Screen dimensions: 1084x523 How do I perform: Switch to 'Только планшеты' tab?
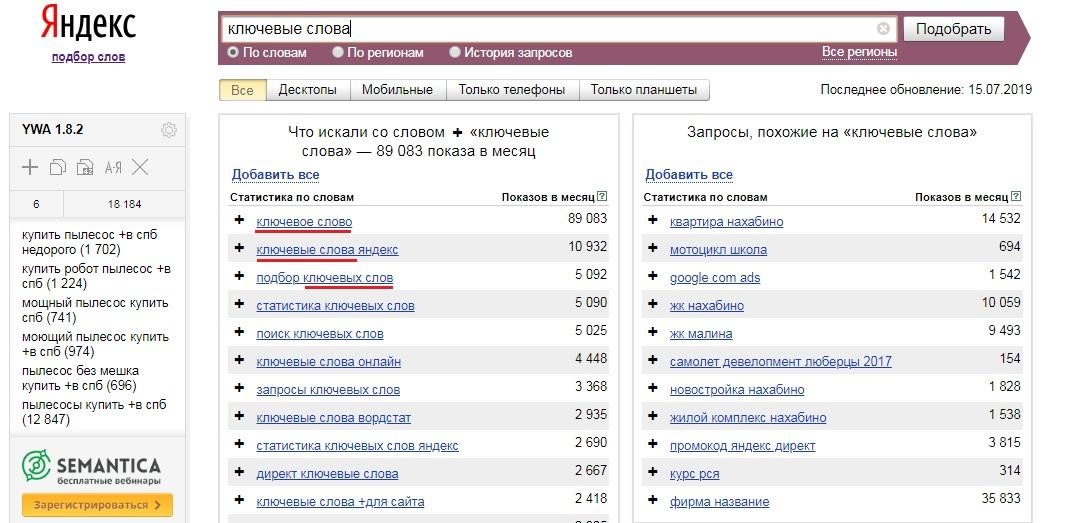[x=644, y=90]
